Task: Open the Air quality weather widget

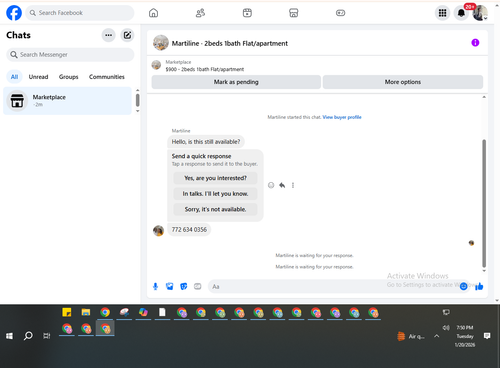Action: [411, 336]
